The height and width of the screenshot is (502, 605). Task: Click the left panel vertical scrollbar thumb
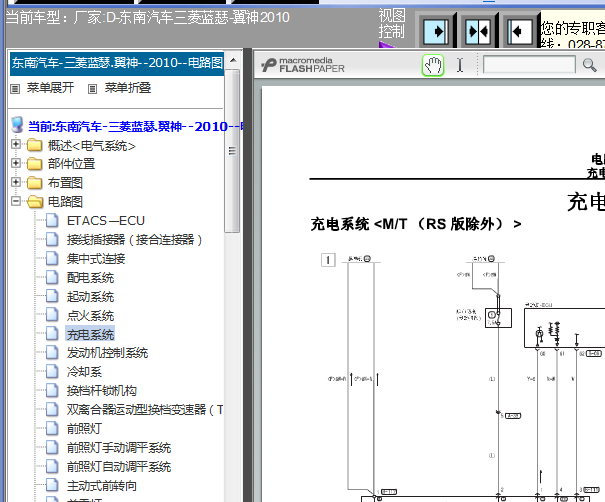(x=232, y=151)
